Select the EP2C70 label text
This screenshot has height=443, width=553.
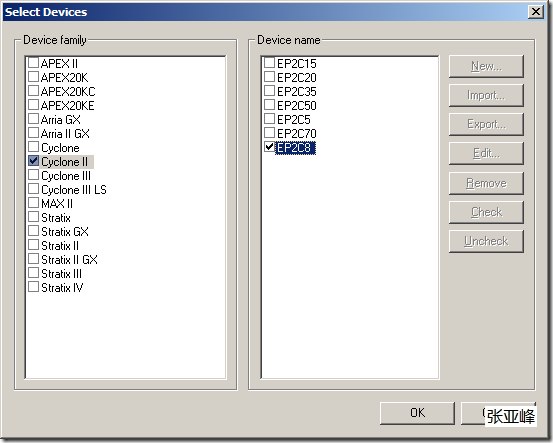point(297,134)
